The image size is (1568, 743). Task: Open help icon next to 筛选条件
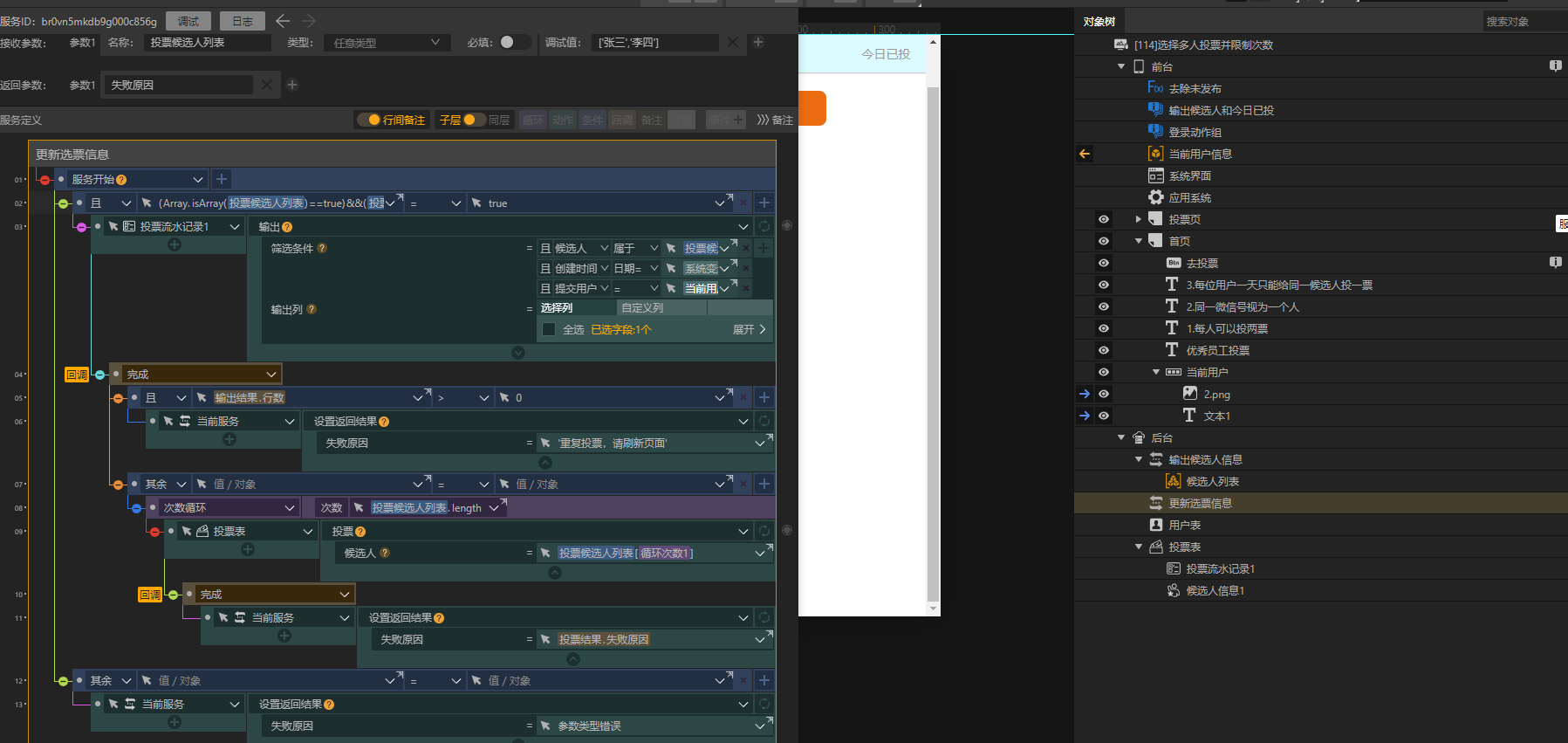tap(322, 248)
